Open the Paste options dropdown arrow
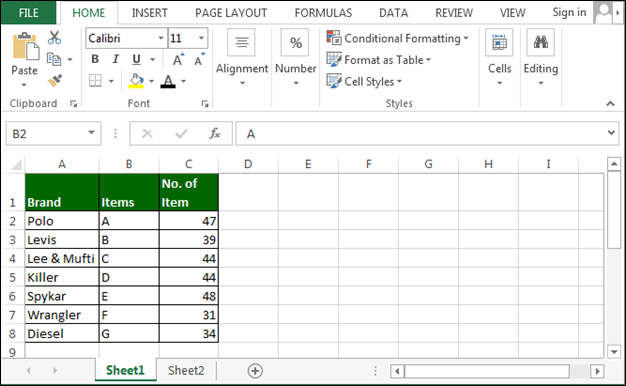Screen dimensions: 626x386 (24, 85)
